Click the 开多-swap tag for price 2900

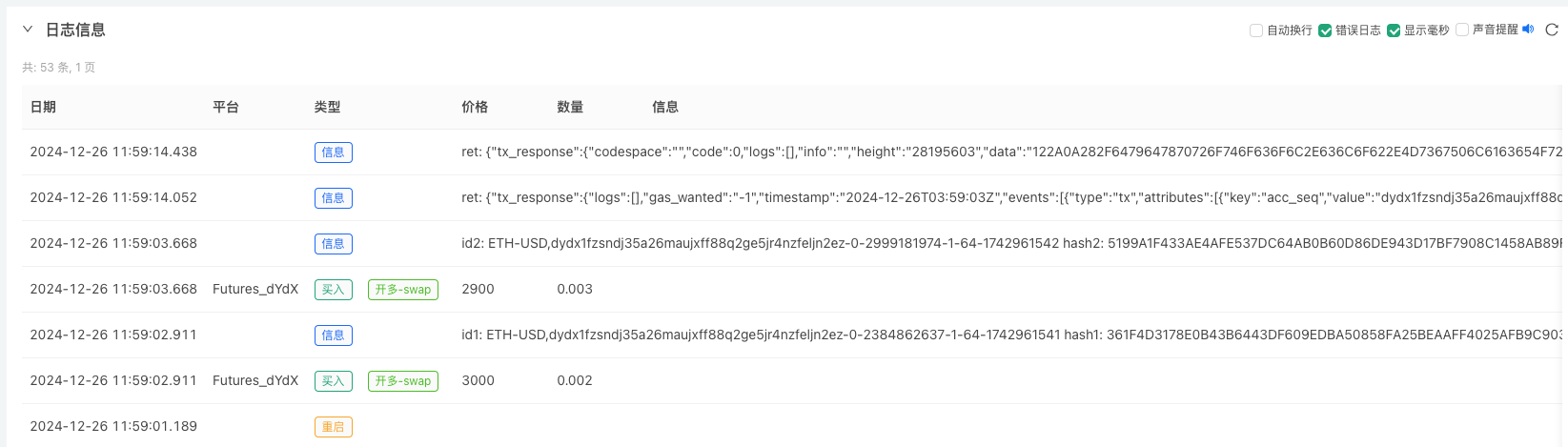[402, 290]
